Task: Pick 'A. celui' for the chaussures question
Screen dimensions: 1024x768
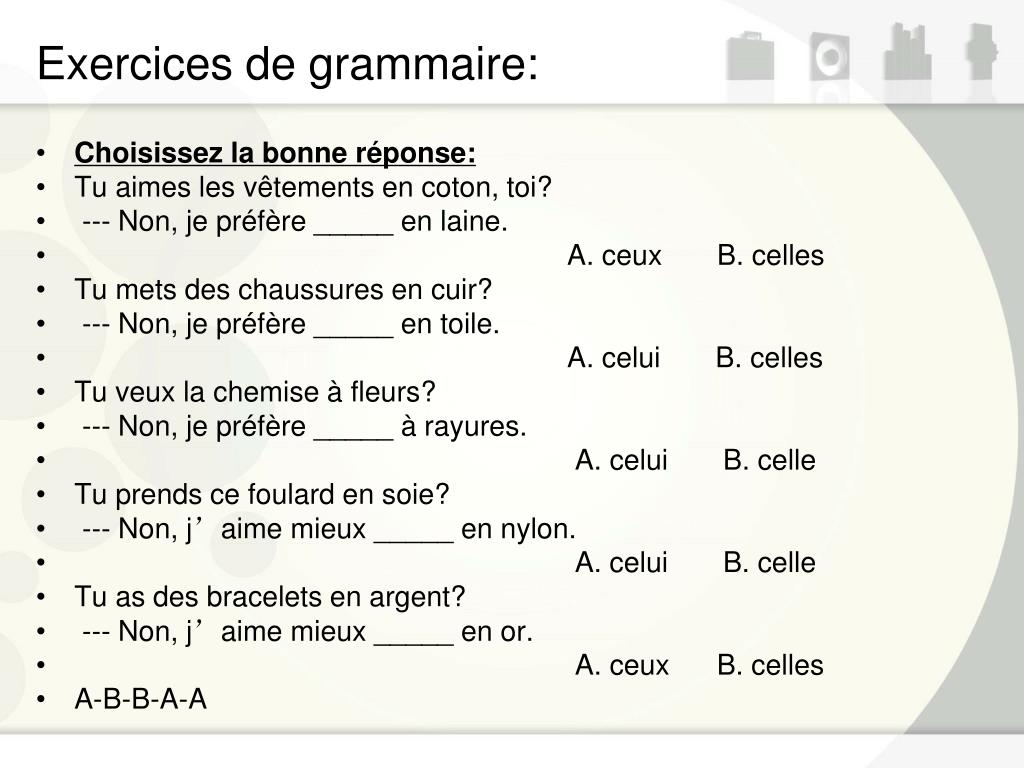Action: coord(614,358)
